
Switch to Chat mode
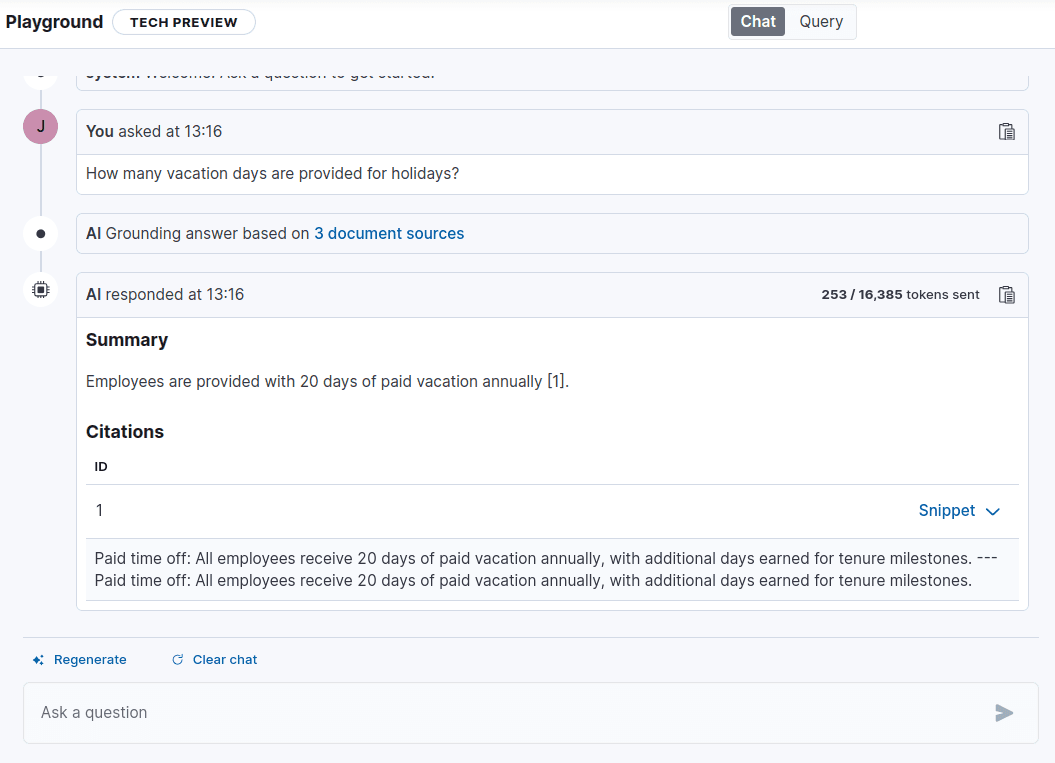point(758,22)
